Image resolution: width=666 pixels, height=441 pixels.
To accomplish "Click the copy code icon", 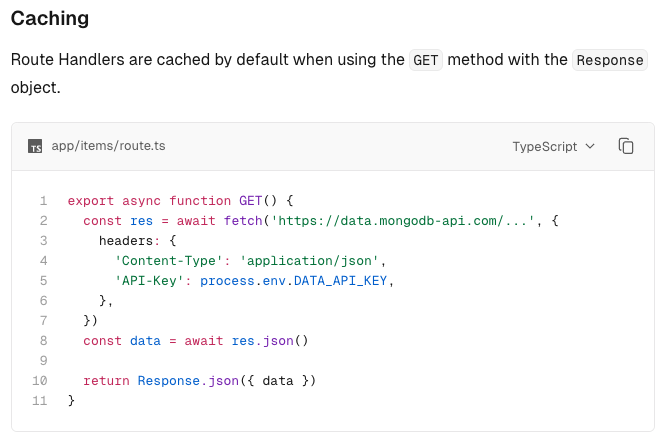I will click(x=626, y=146).
